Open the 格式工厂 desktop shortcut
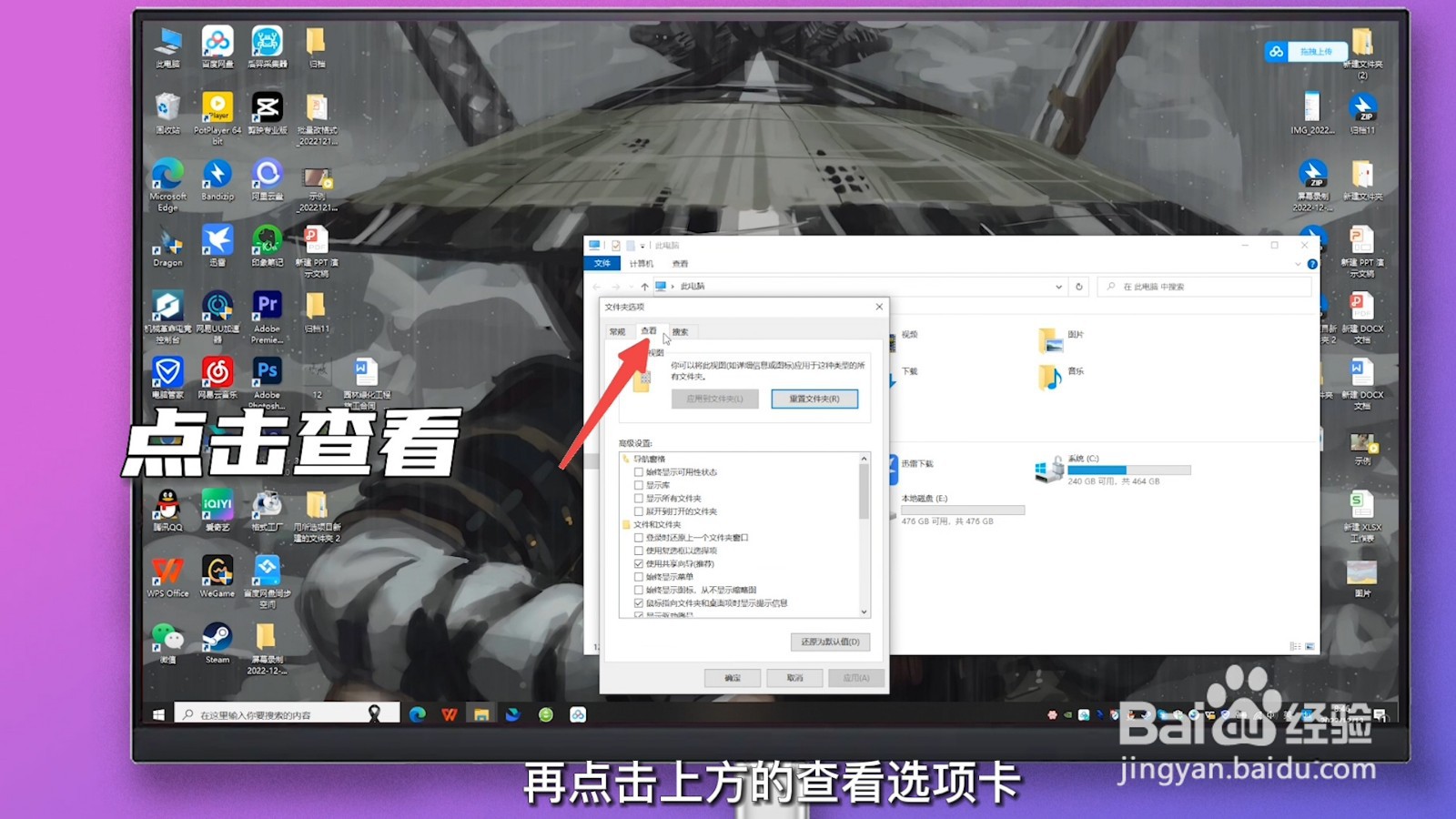 coord(268,511)
